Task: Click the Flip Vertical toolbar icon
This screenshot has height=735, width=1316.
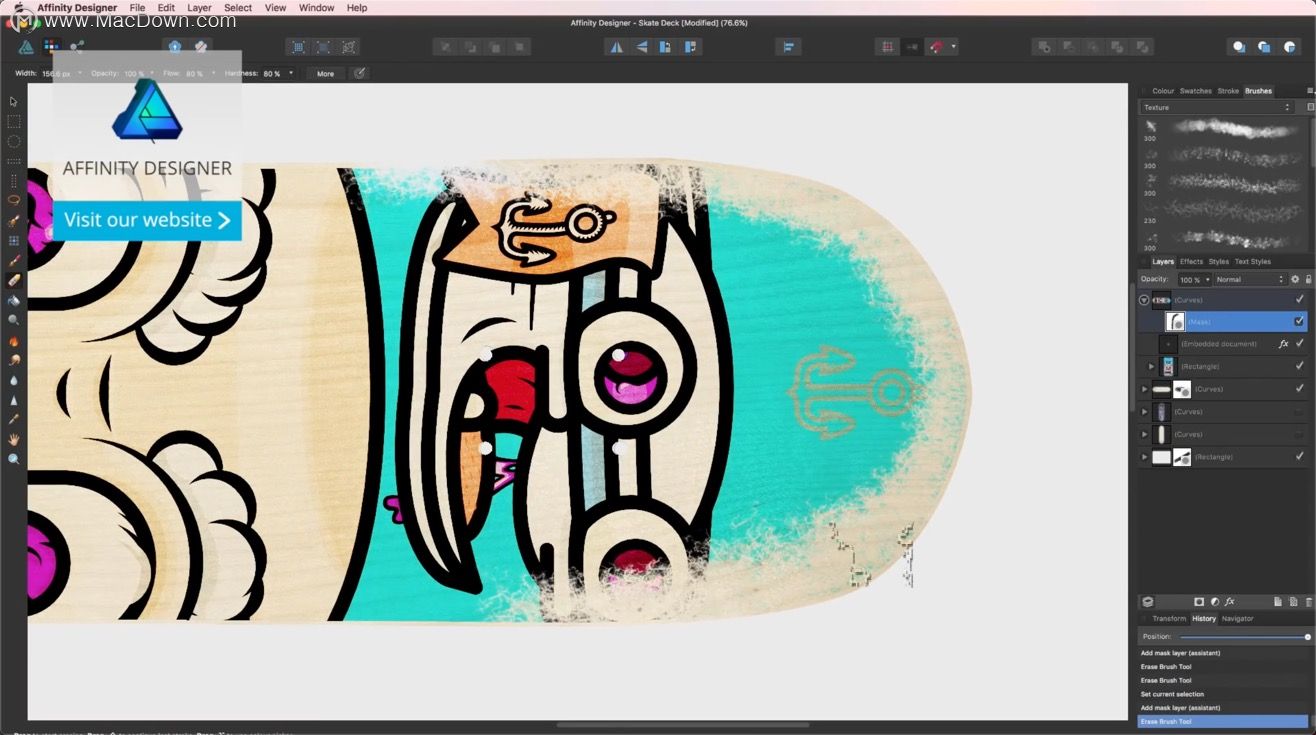Action: point(641,46)
